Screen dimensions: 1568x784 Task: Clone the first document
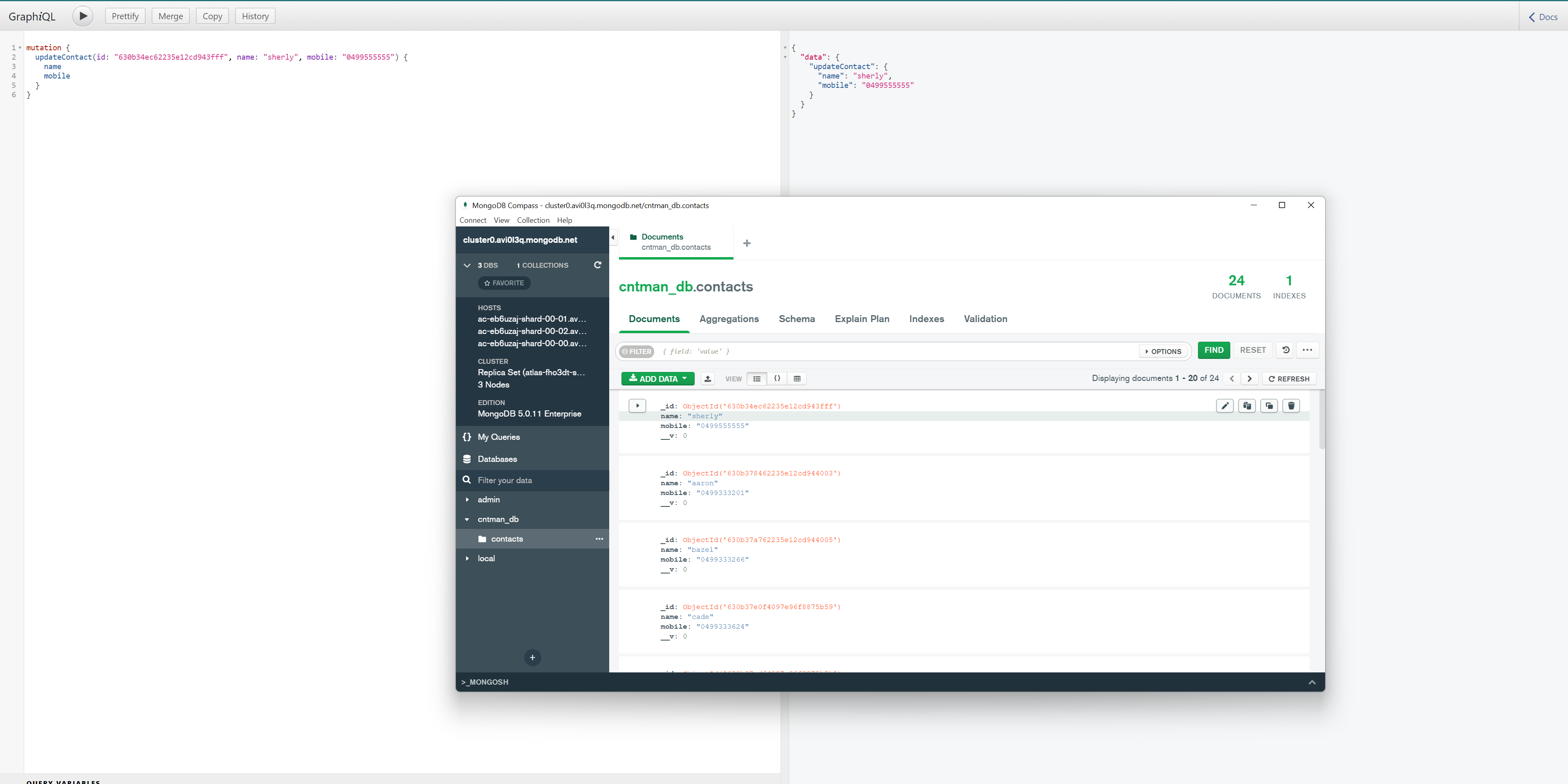(x=1269, y=405)
